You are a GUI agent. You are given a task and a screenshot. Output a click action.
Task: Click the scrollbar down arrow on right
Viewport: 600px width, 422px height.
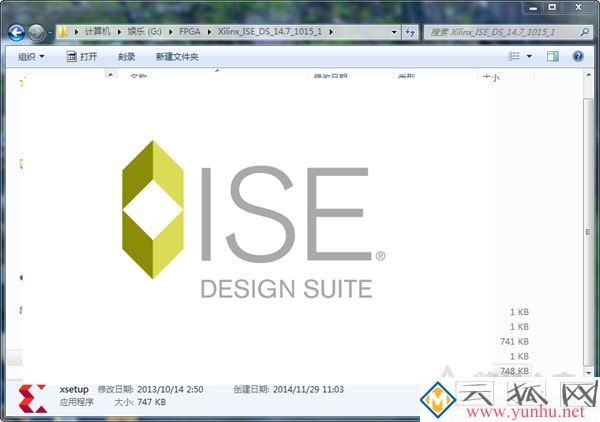coord(588,372)
